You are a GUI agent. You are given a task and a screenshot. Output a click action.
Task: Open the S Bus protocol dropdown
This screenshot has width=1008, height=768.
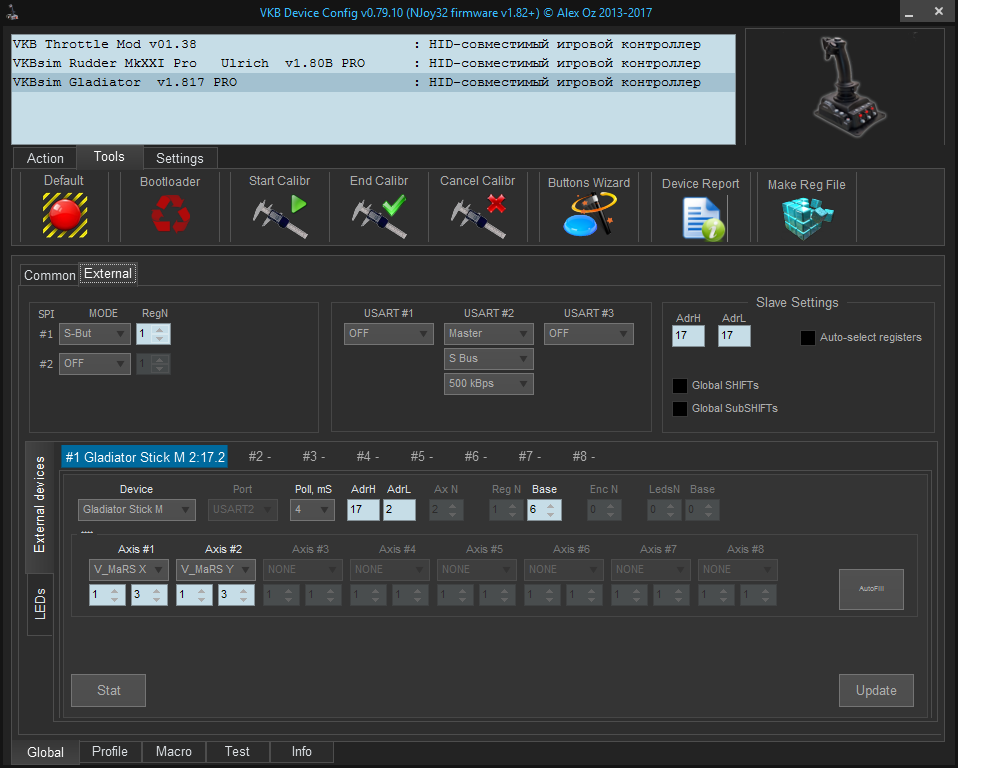point(489,359)
